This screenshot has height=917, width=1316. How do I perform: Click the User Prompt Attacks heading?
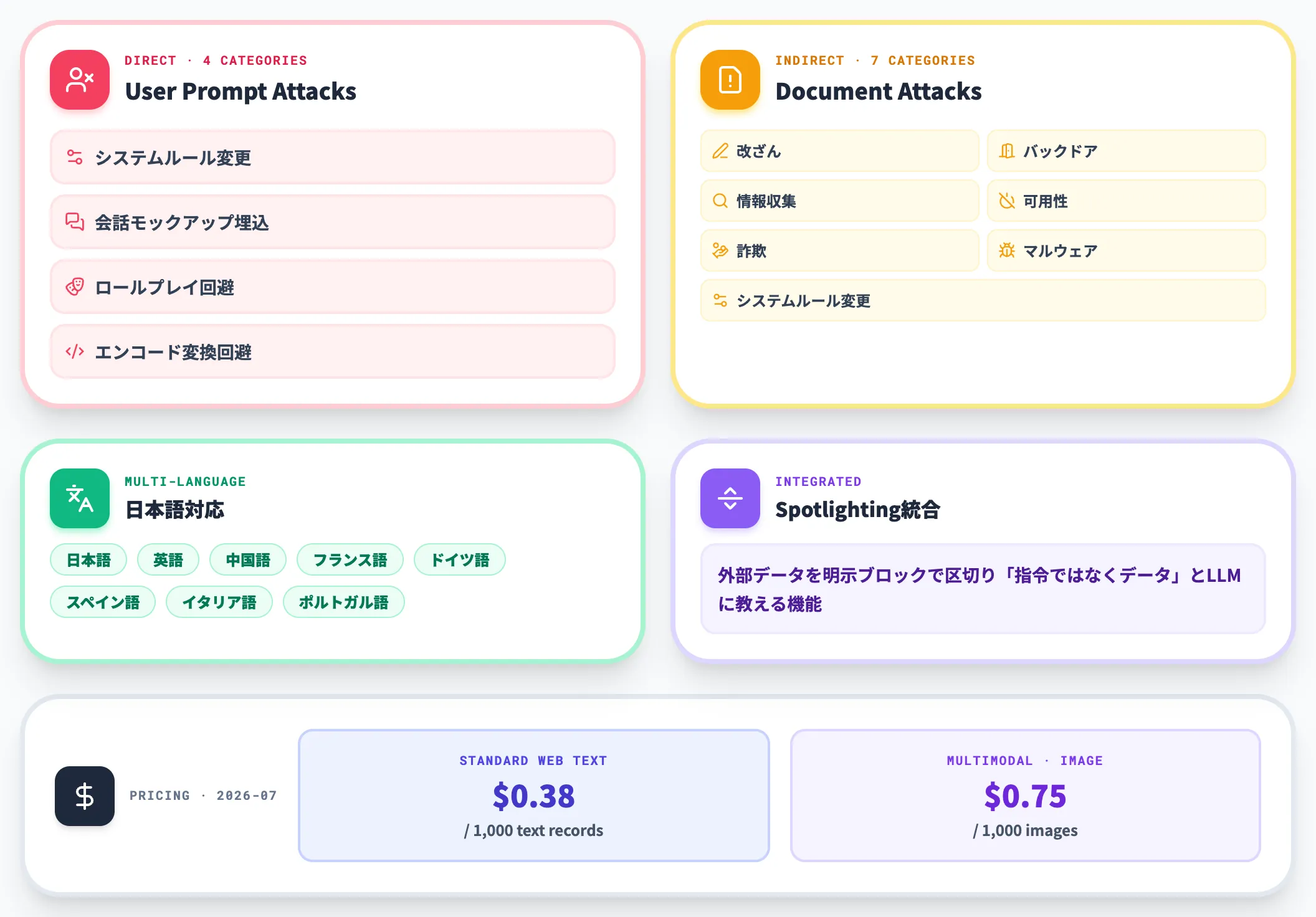click(x=241, y=92)
